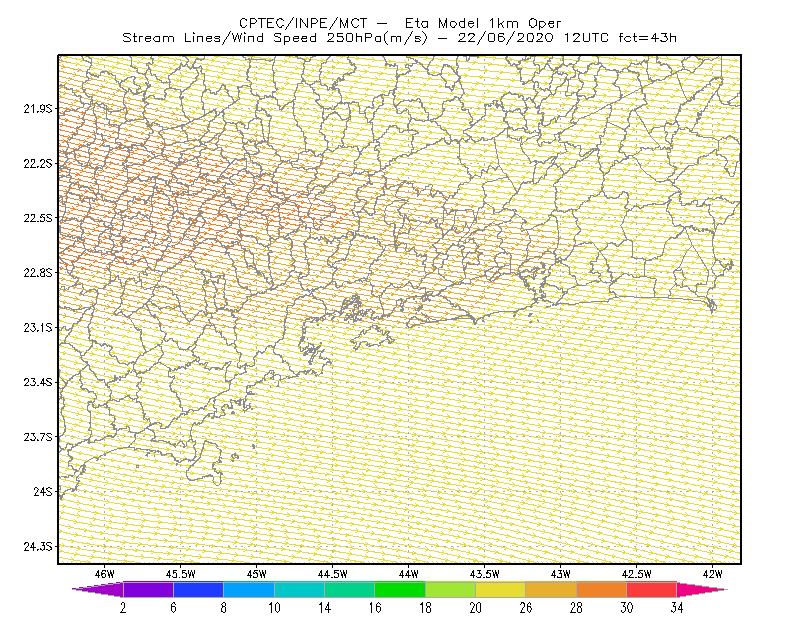Click the '45W' longitude label
800x618 pixels.
257,574
